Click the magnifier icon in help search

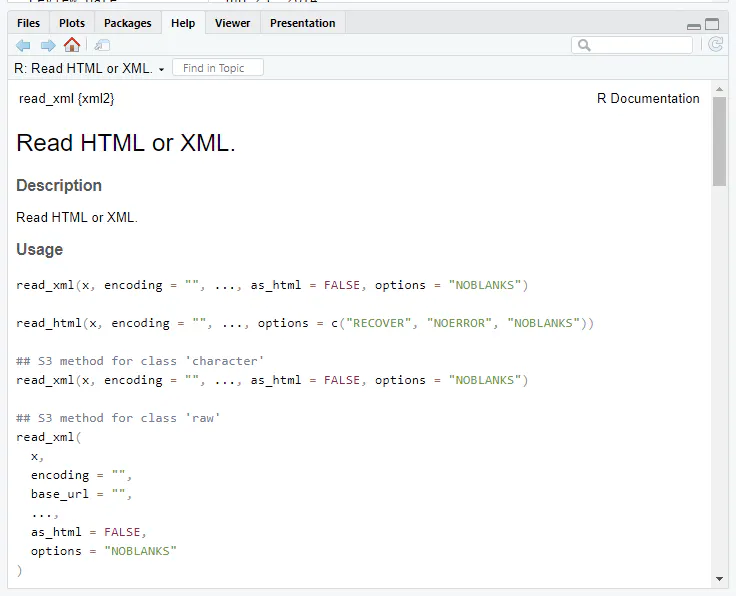coord(584,45)
